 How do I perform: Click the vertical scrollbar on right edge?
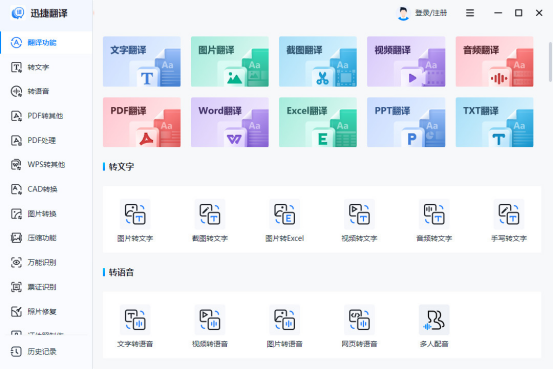[550, 62]
